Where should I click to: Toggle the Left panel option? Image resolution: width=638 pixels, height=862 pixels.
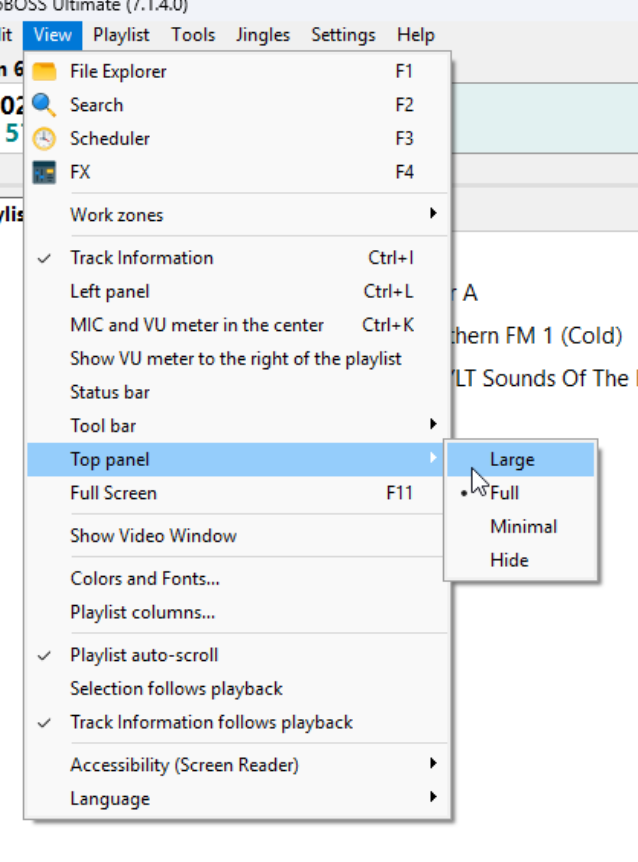coord(237,291)
